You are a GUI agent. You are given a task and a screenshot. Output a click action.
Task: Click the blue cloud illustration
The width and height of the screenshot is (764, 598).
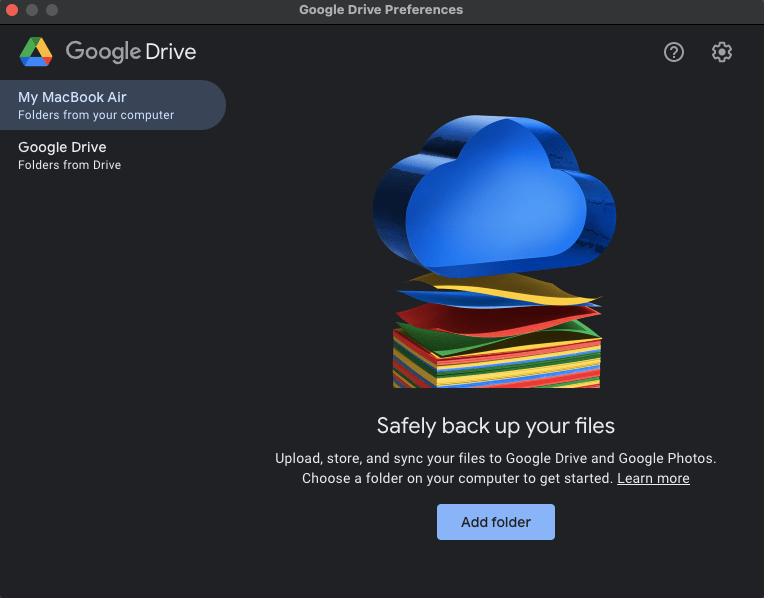pyautogui.click(x=495, y=195)
